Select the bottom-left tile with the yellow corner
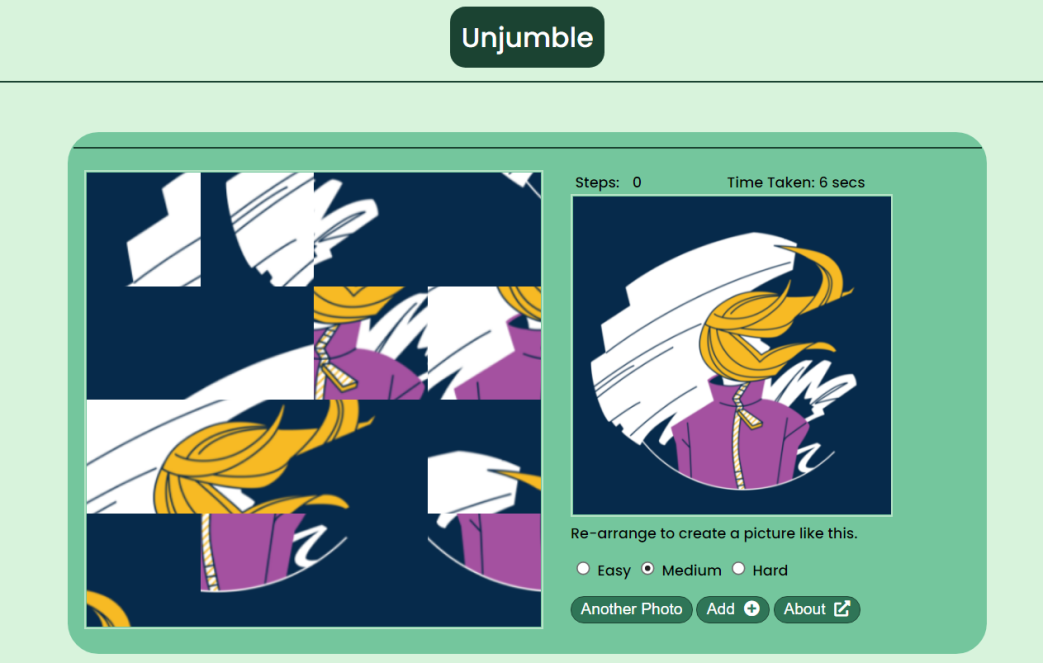The image size is (1043, 663). pyautogui.click(x=144, y=570)
